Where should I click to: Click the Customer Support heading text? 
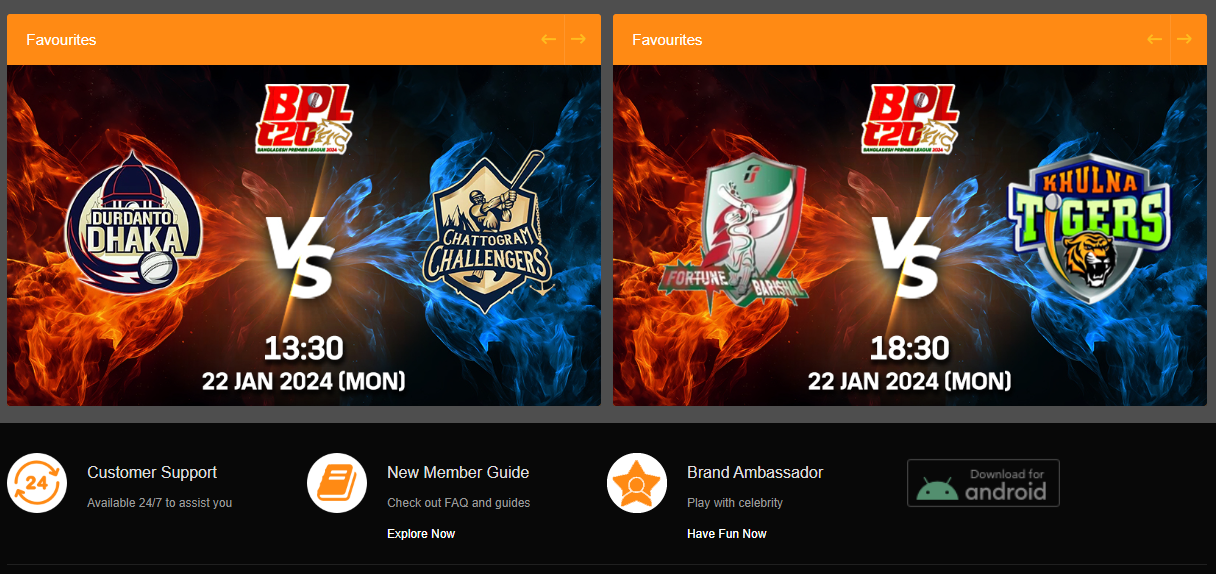pos(152,472)
